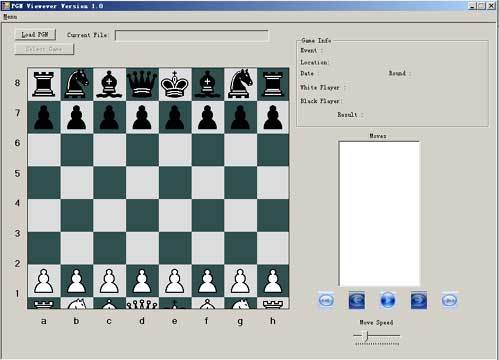The image size is (499, 360).
Task: Select the black pawn on f7
Action: tap(208, 117)
